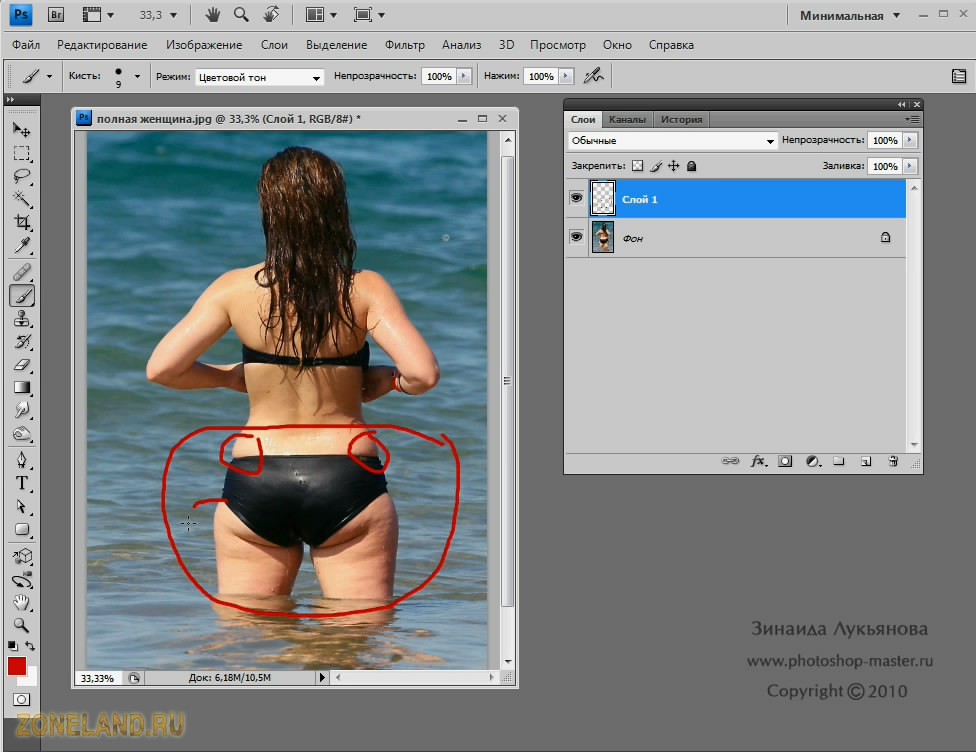Screen dimensions: 976x752
Task: Open layer fill Заливка arrow
Action: pyautogui.click(x=909, y=166)
